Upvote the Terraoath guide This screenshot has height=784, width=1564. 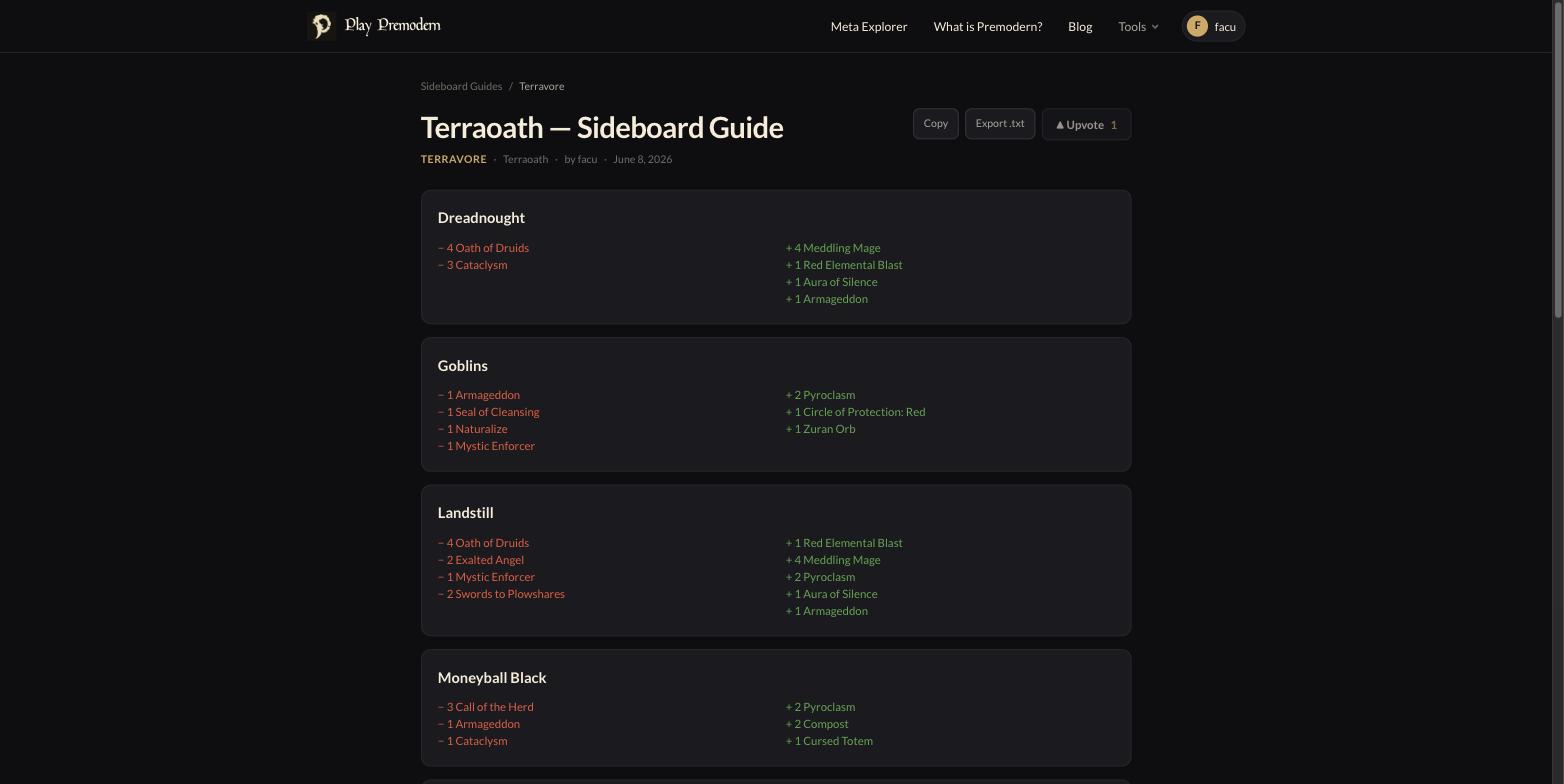pyautogui.click(x=1087, y=125)
